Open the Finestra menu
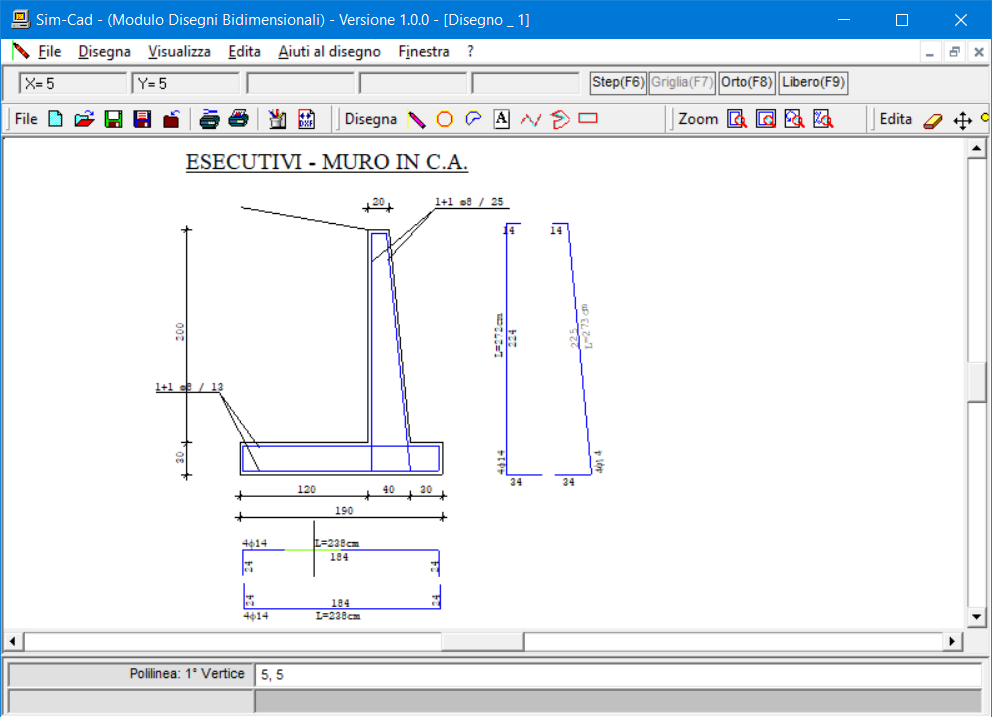 (x=424, y=51)
